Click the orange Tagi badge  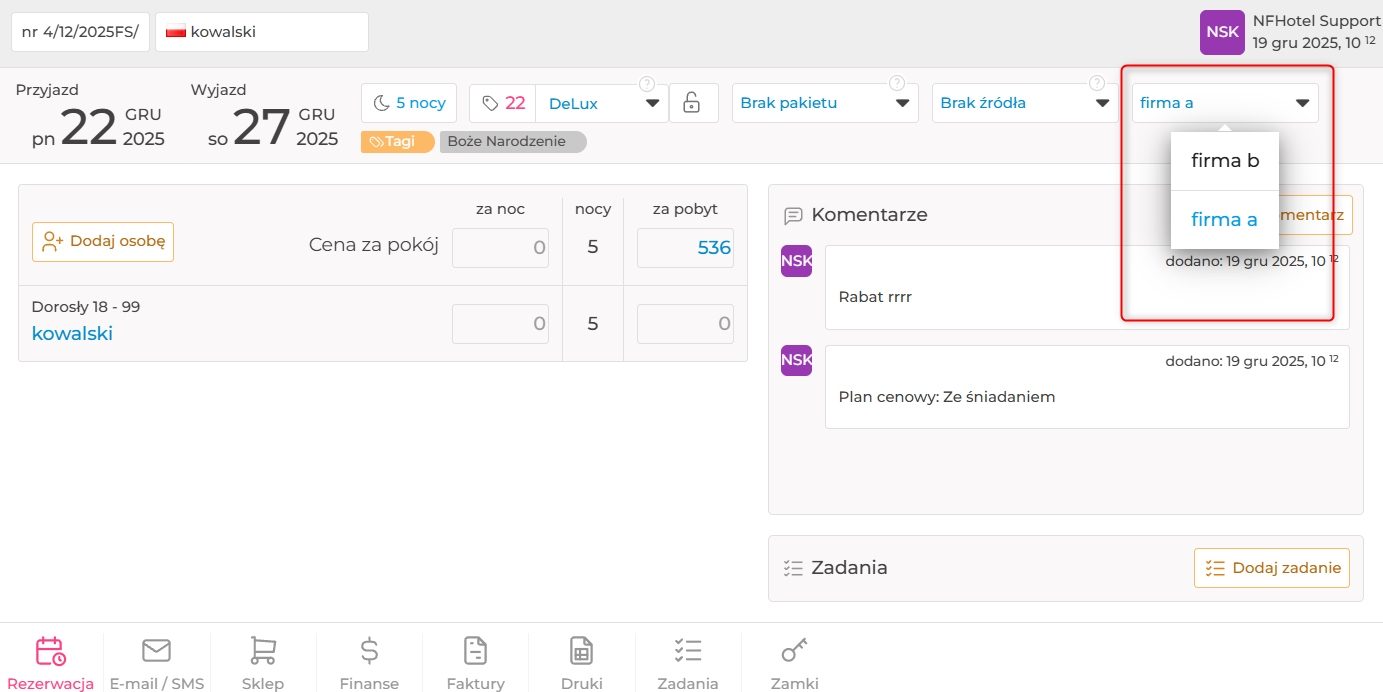pyautogui.click(x=397, y=142)
